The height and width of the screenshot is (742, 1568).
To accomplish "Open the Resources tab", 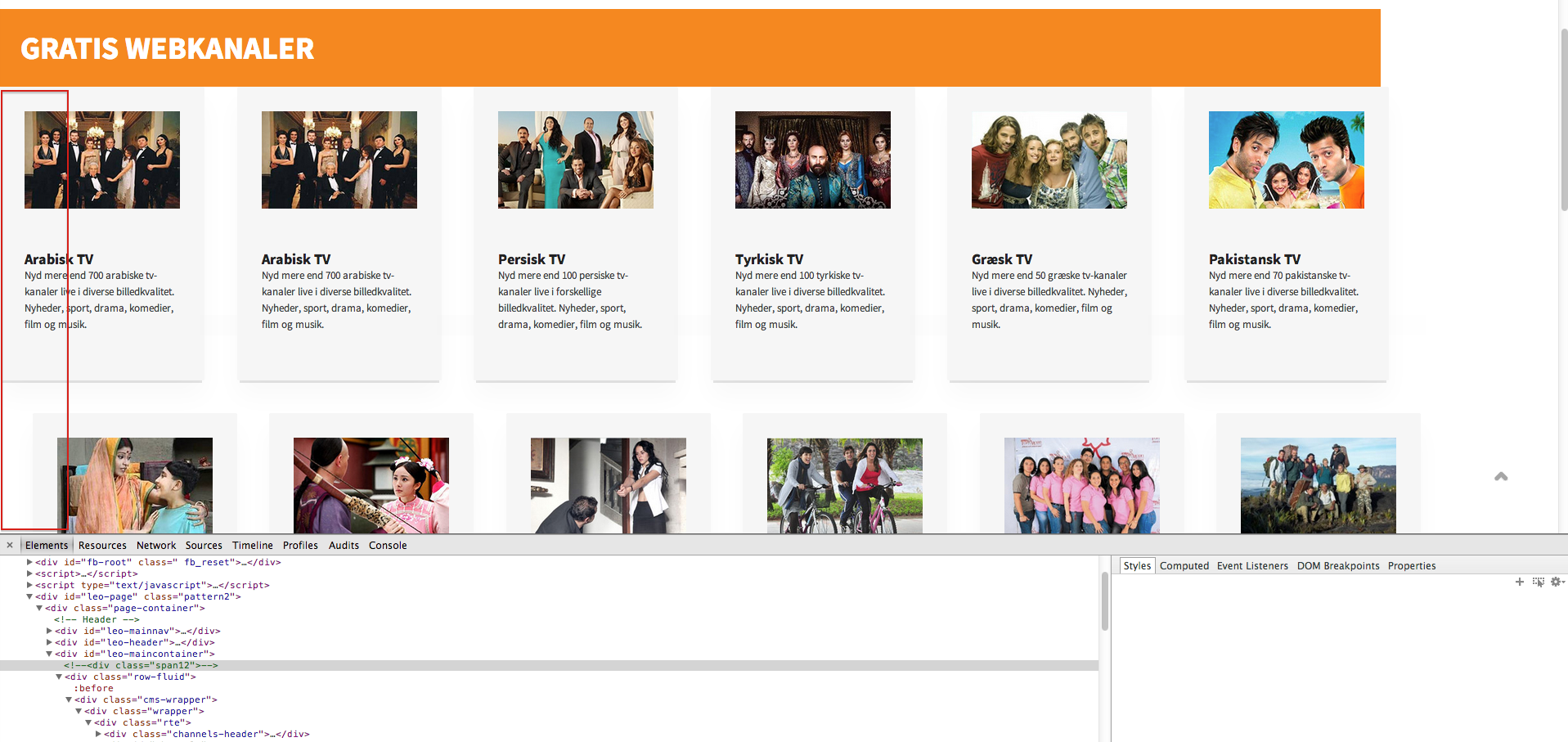I will (102, 545).
